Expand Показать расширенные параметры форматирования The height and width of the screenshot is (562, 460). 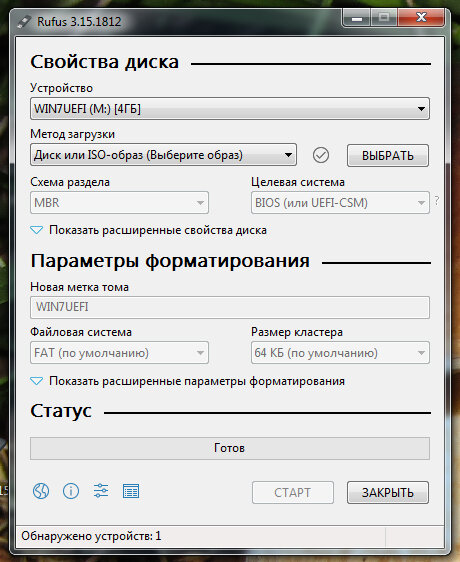point(188,381)
